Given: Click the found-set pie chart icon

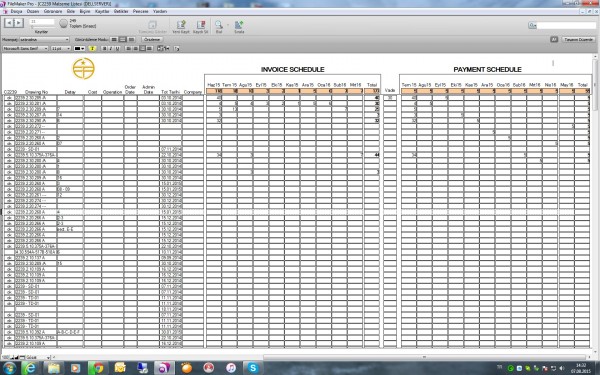Looking at the screenshot, I should tap(64, 23).
